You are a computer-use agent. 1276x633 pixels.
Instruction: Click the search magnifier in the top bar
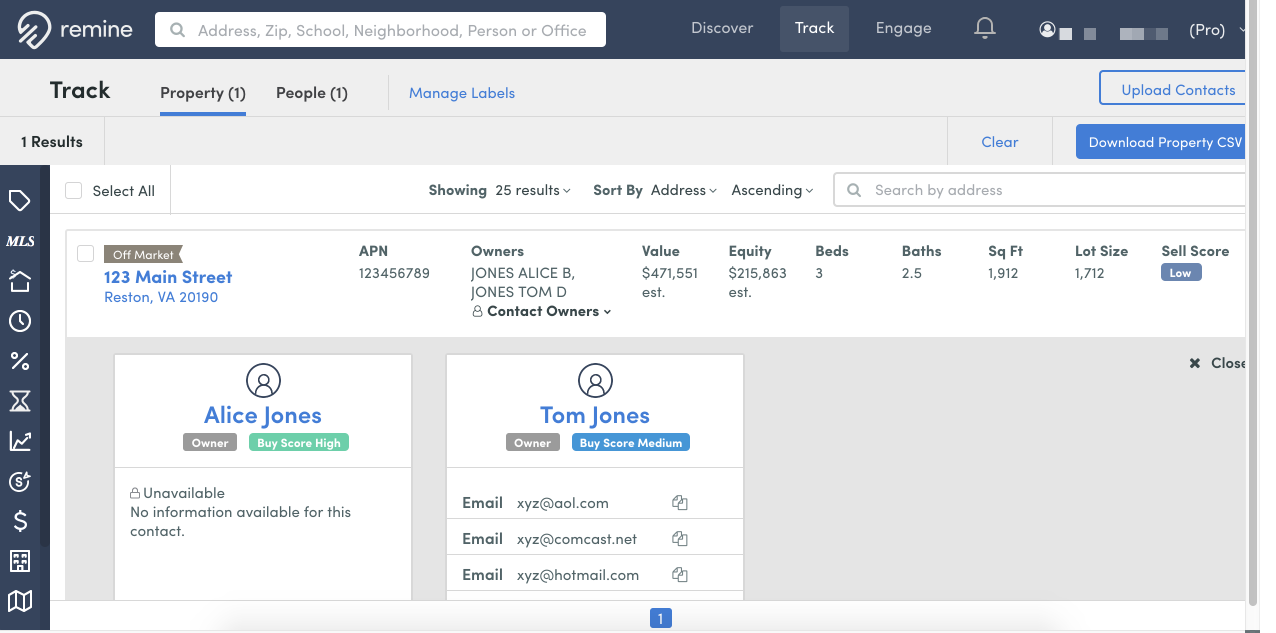pos(177,30)
